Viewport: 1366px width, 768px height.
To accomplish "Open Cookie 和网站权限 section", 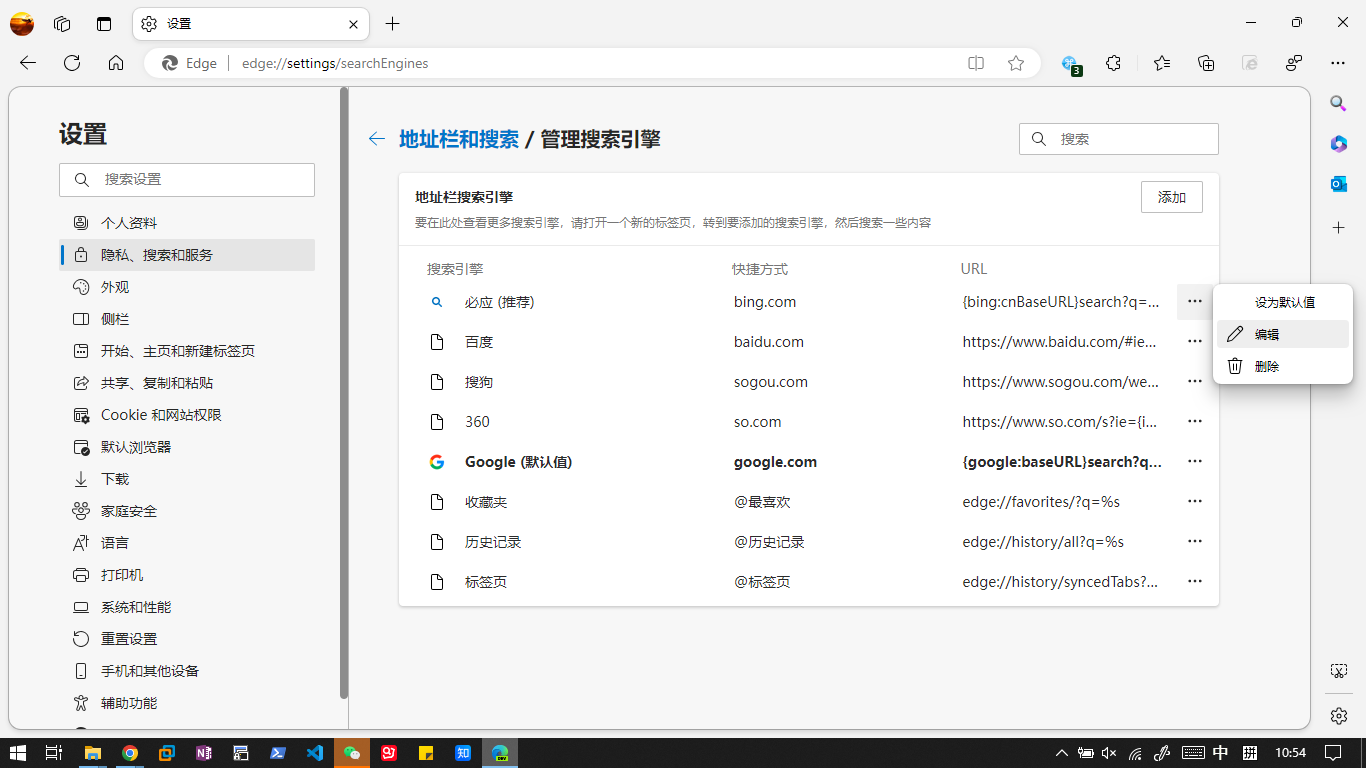I will (x=187, y=415).
